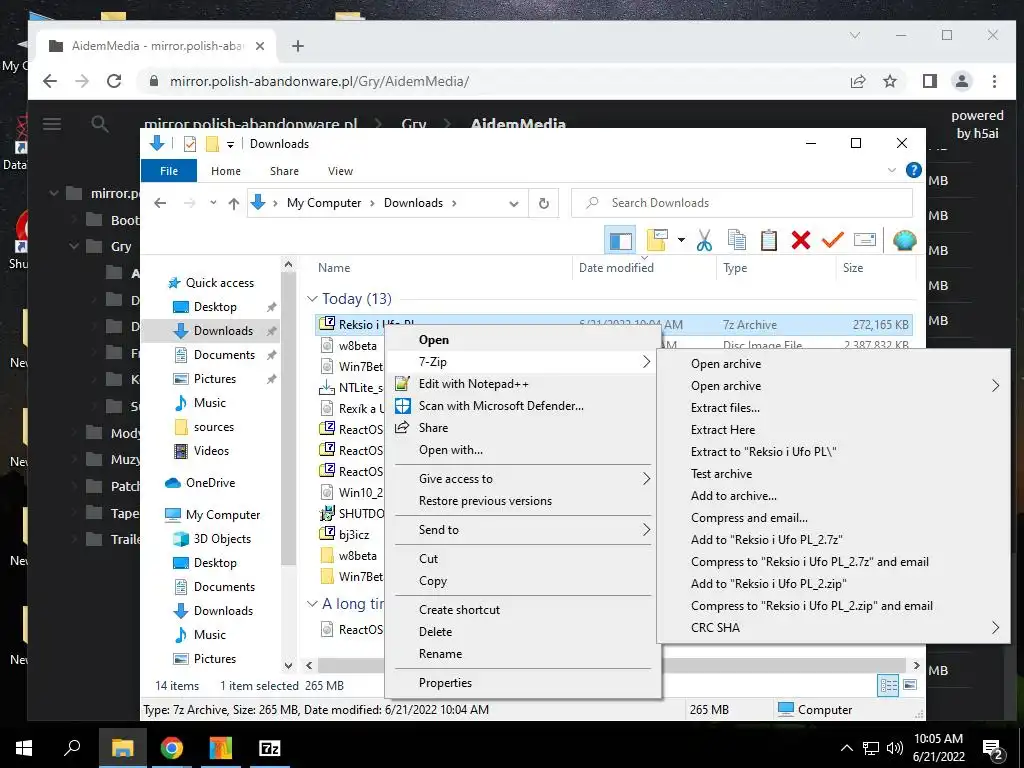Click the Up one level arrow
This screenshot has width=1024, height=768.
(234, 203)
